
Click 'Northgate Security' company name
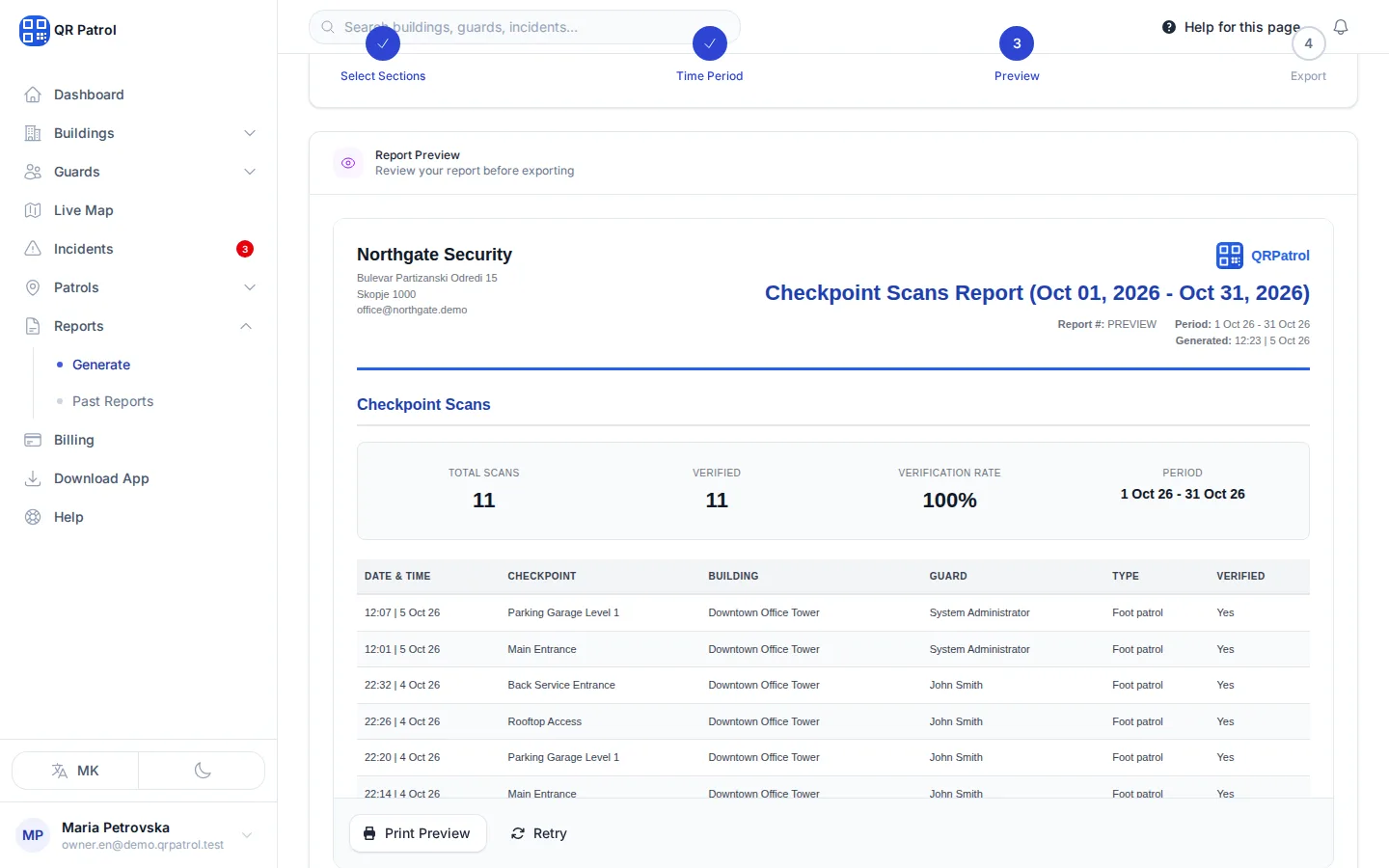(x=434, y=255)
